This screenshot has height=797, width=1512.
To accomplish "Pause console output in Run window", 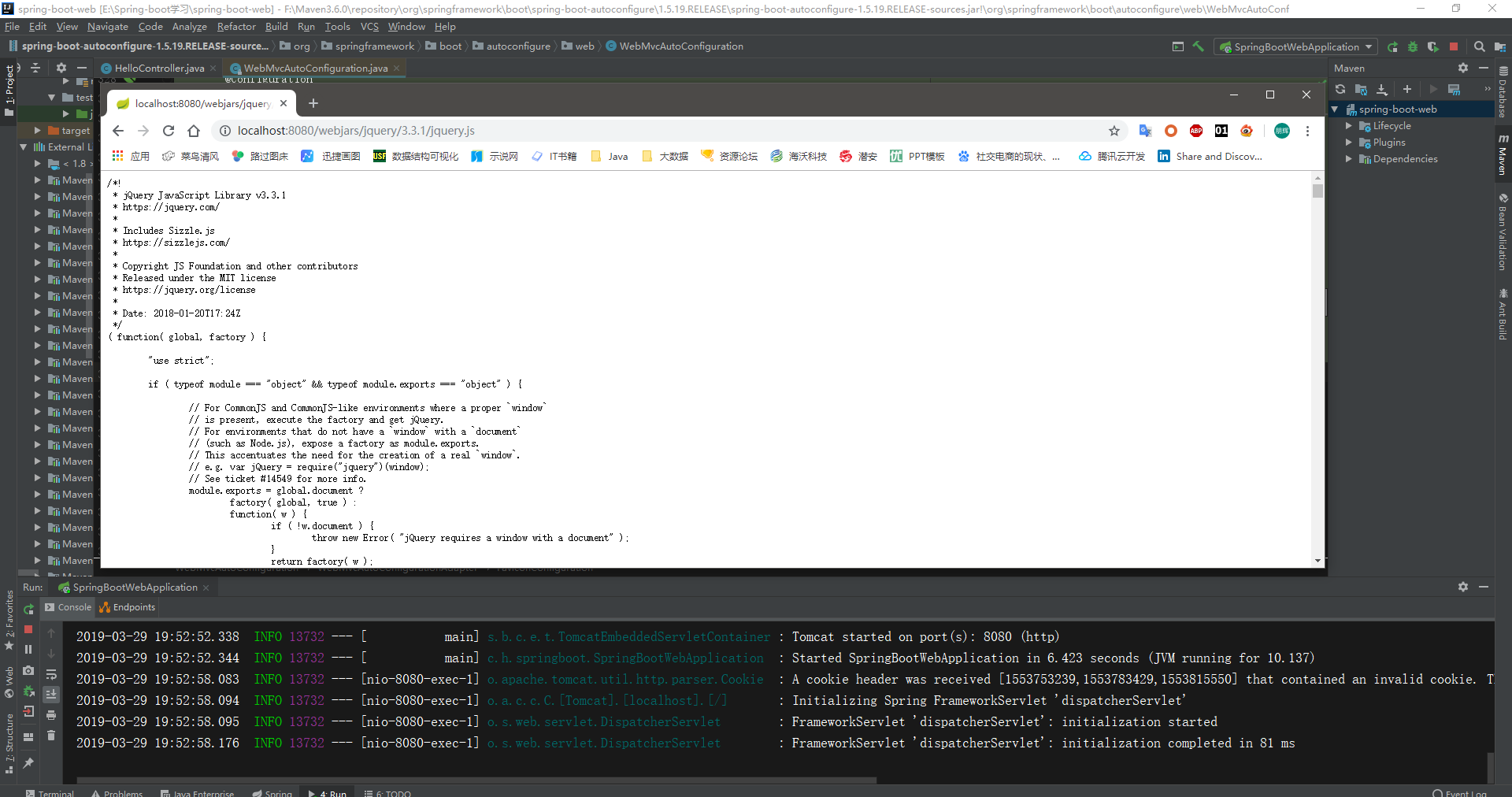I will point(28,650).
